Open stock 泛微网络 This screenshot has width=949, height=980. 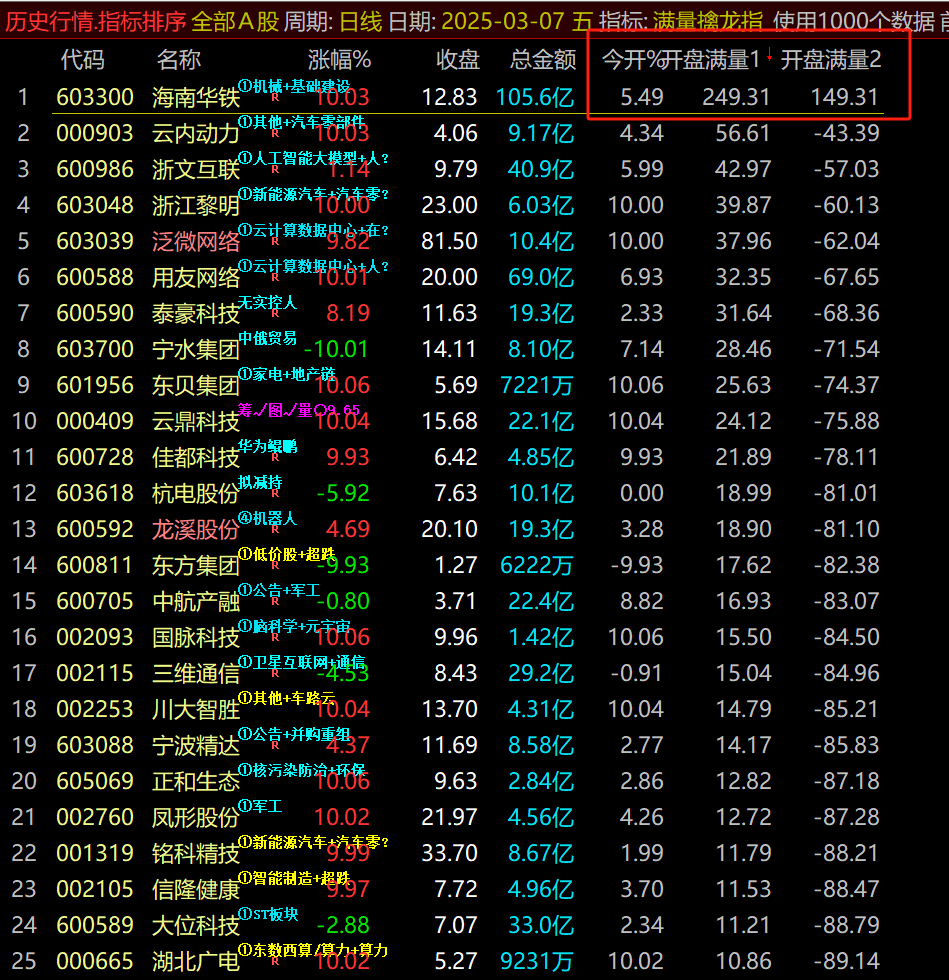[196, 242]
